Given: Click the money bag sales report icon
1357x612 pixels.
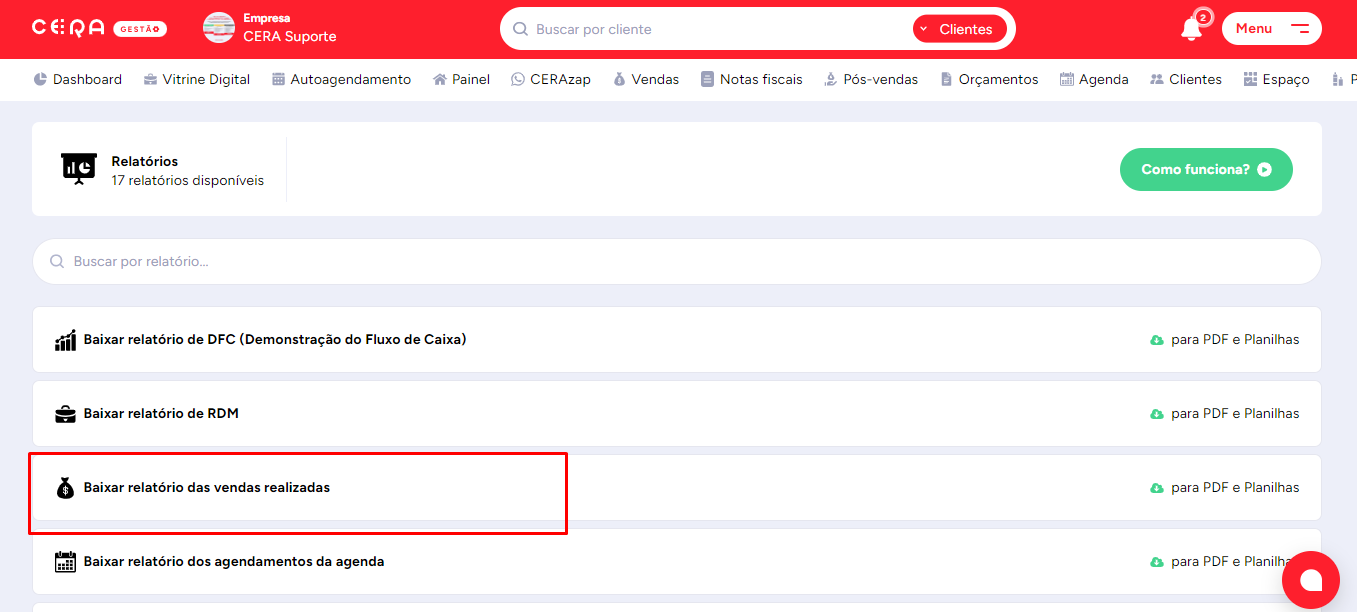Looking at the screenshot, I should click(65, 488).
